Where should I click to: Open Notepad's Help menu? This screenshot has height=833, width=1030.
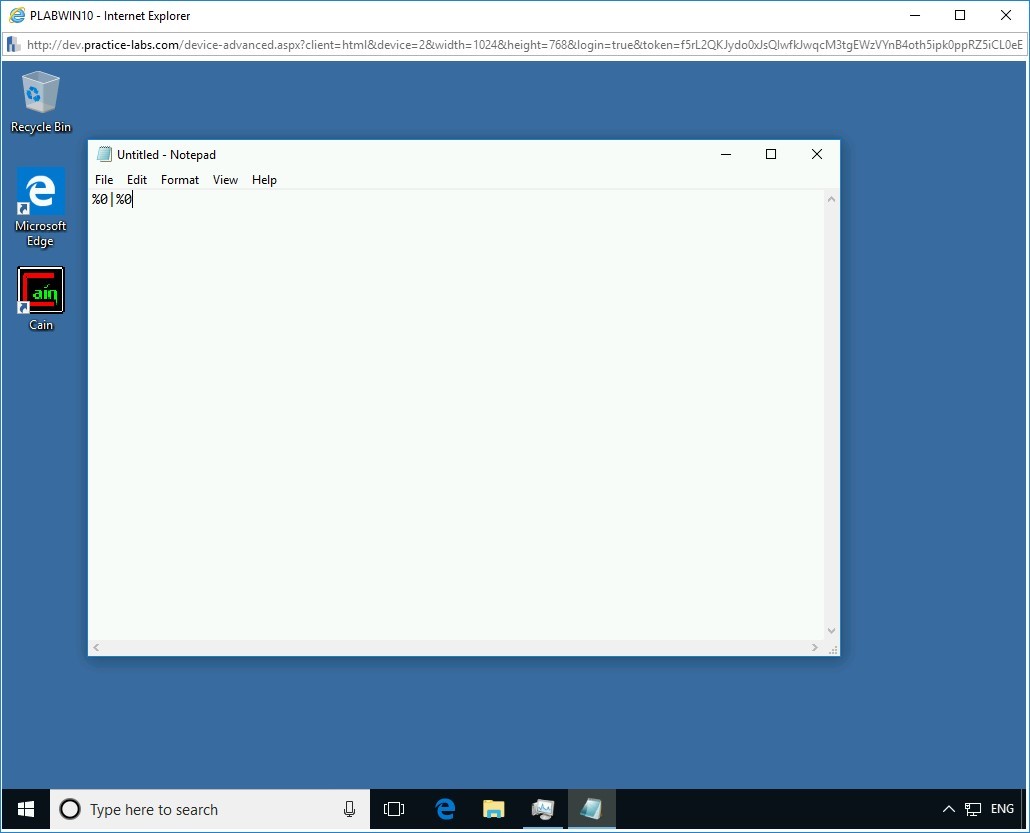[264, 180]
